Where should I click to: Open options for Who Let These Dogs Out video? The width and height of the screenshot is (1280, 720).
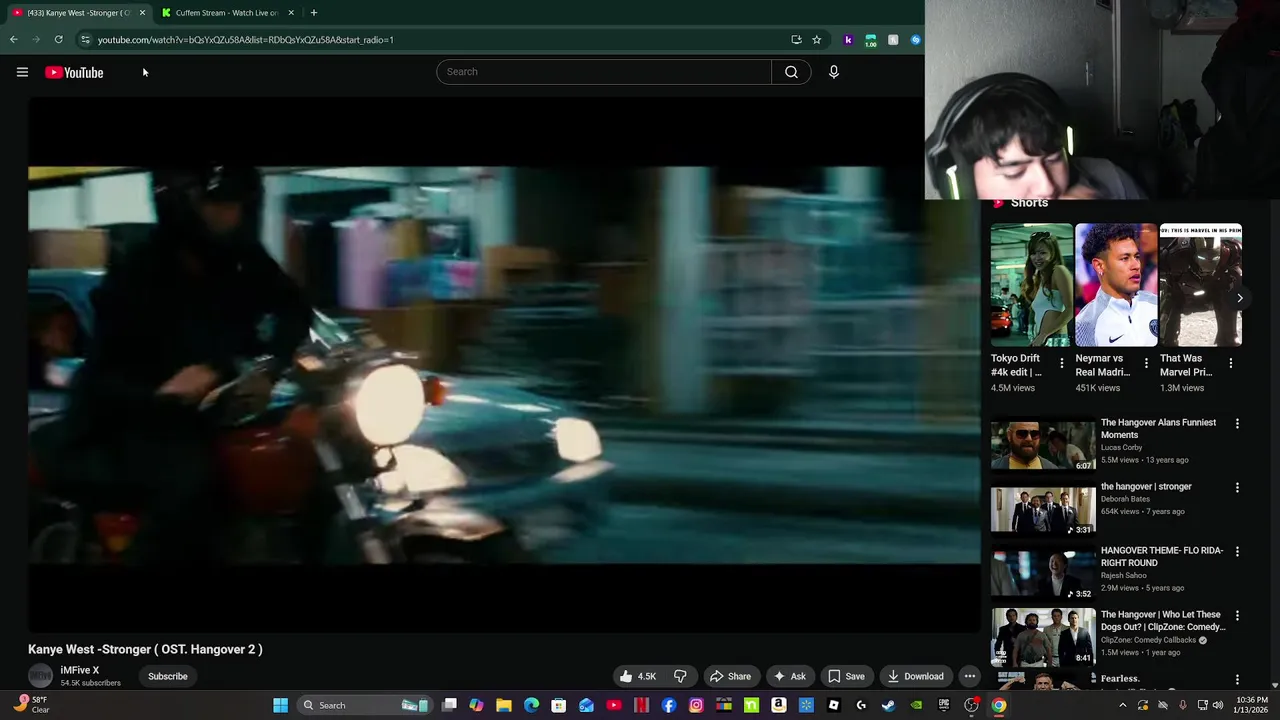click(1237, 616)
